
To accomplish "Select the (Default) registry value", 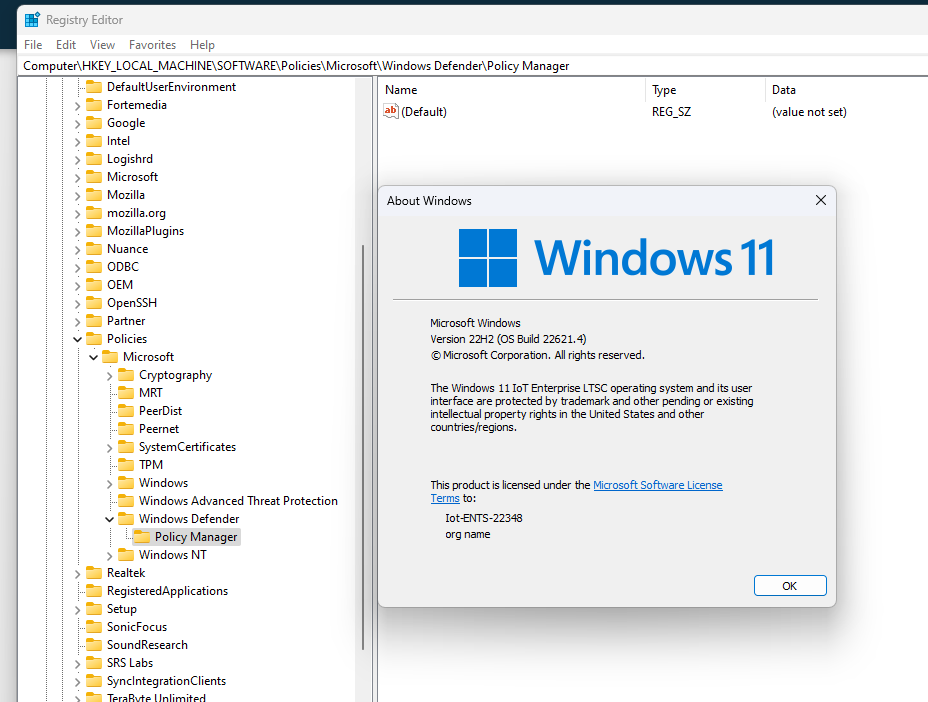I will [x=423, y=112].
